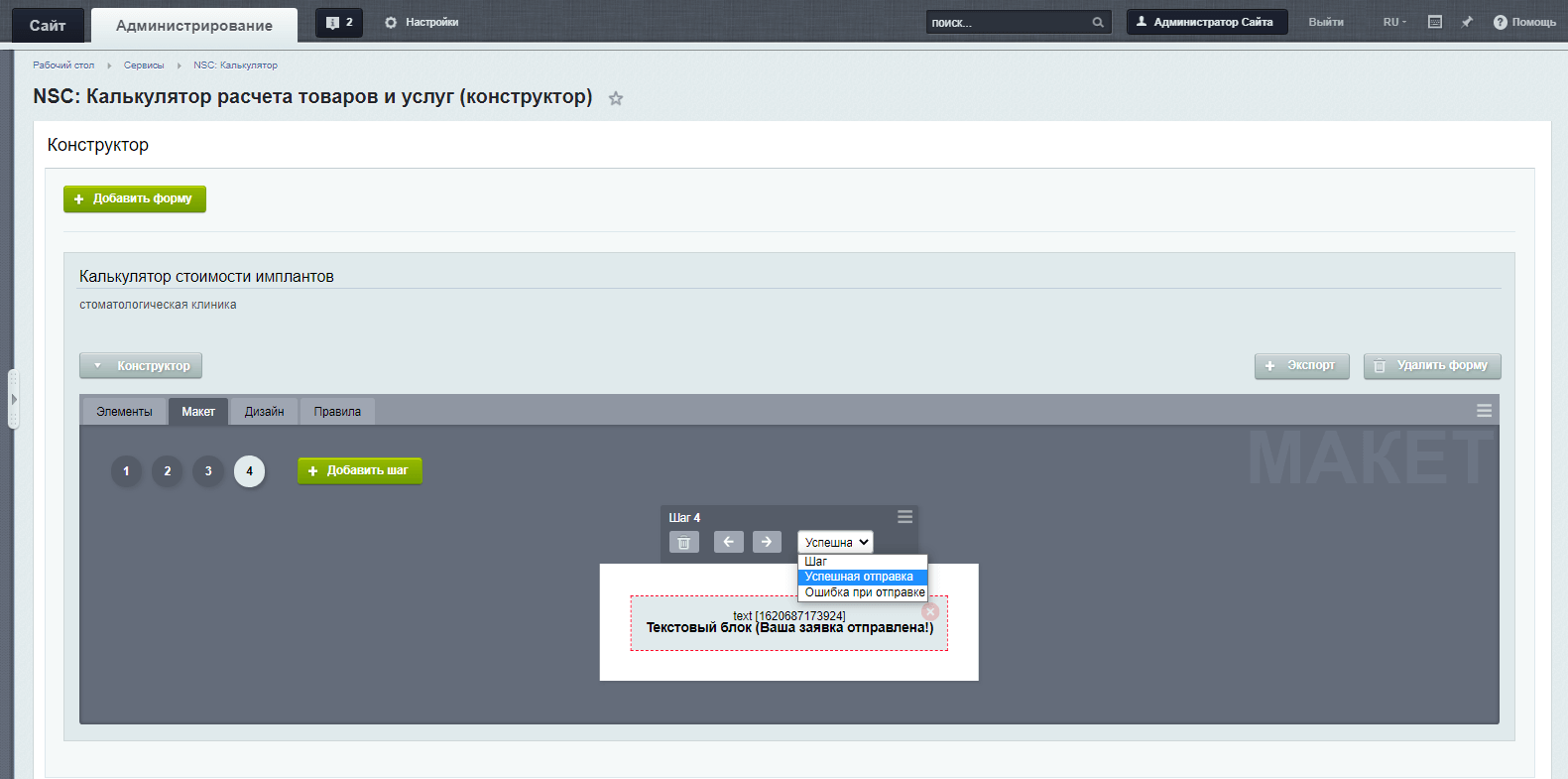
Task: Open the constructor tabs hamburger menu
Action: (x=1484, y=411)
